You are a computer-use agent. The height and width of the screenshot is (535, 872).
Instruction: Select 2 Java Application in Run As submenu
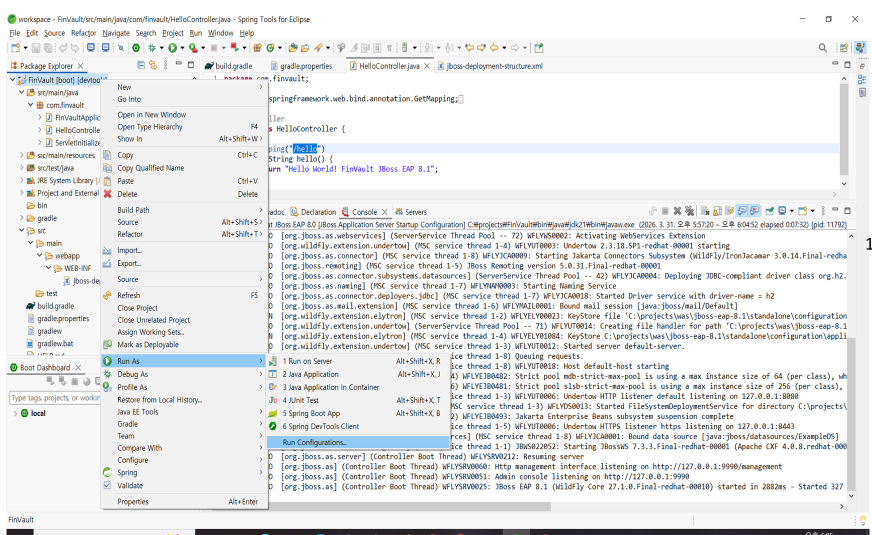(358, 374)
